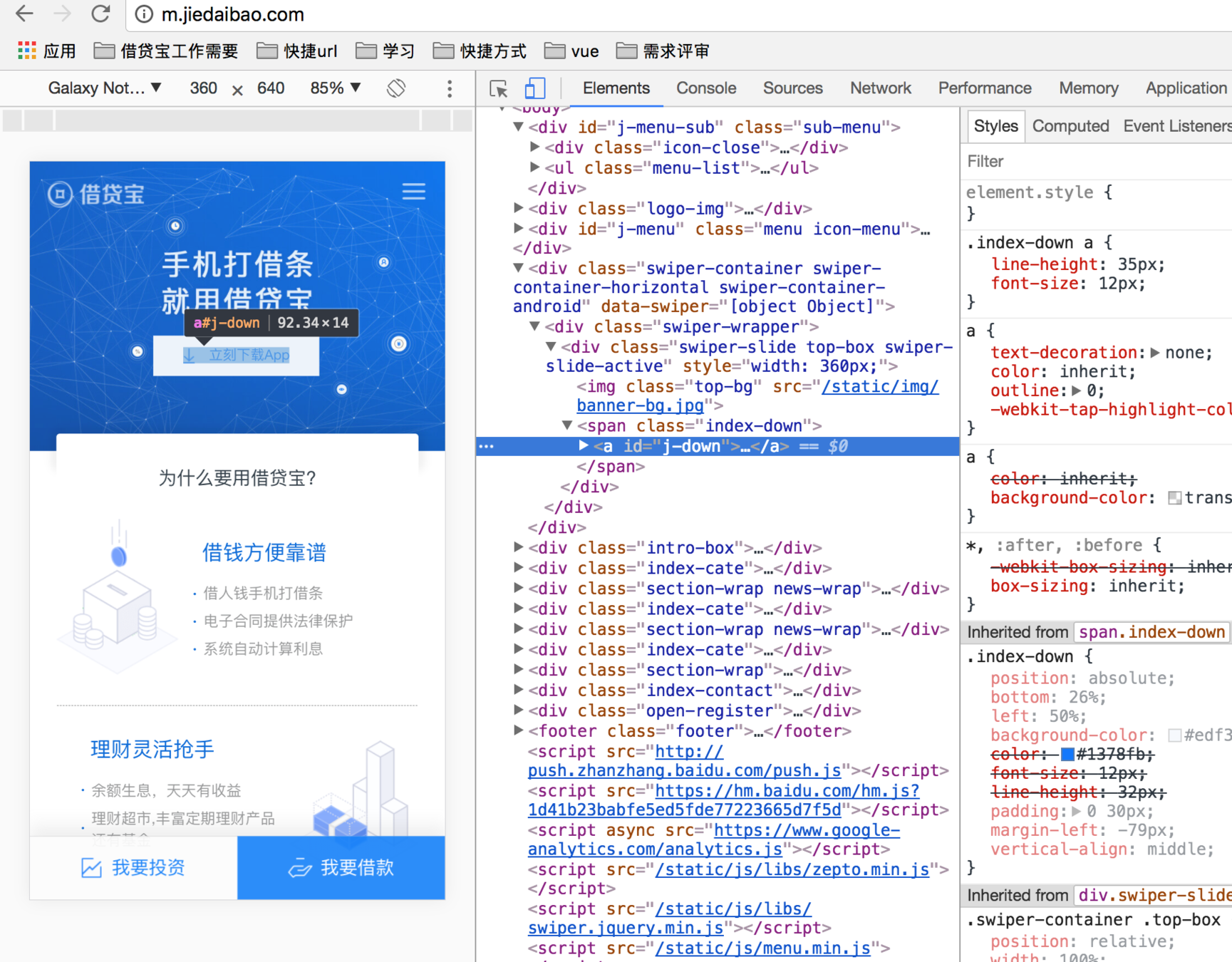Viewport: 1232px width, 962px height.
Task: Click the transparent background-color swatch
Action: pyautogui.click(x=1175, y=498)
